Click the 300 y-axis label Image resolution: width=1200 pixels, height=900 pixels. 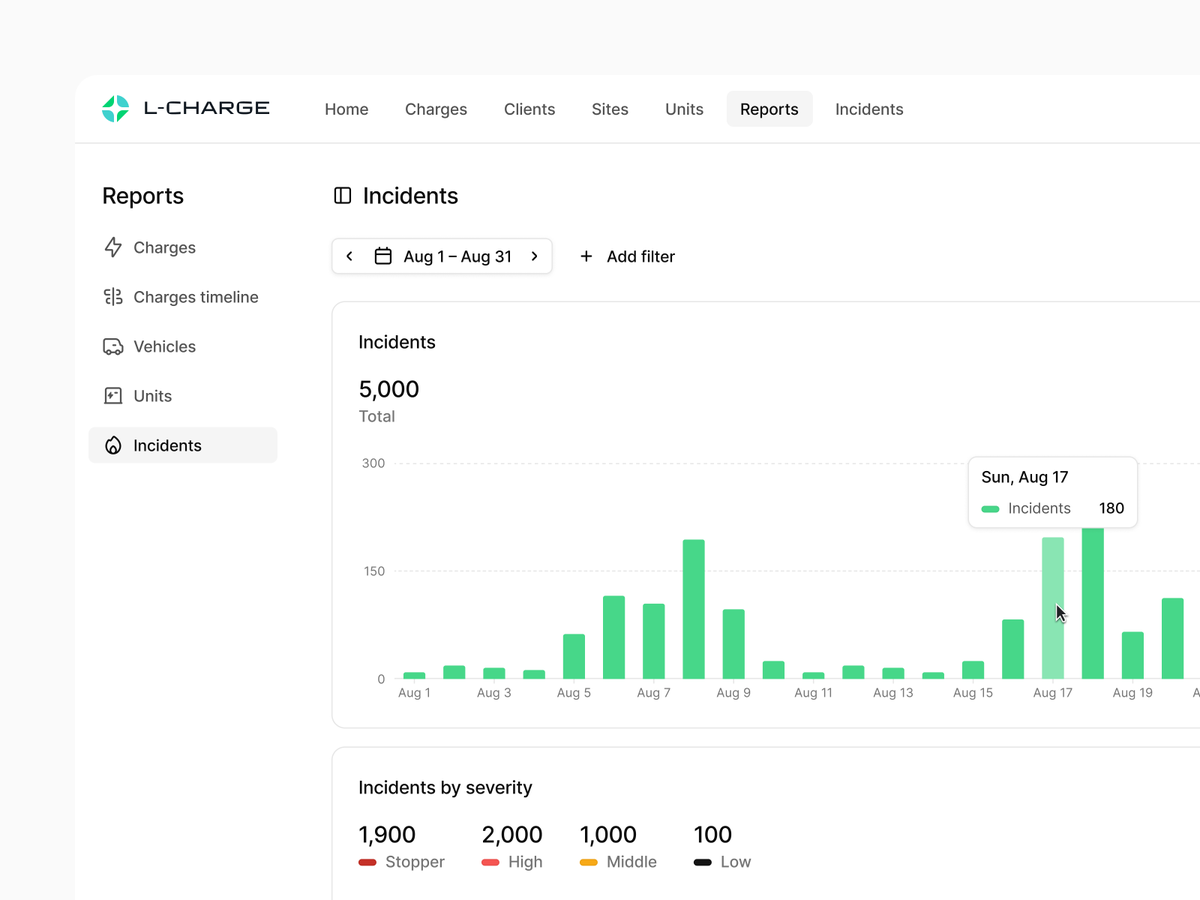(x=373, y=463)
